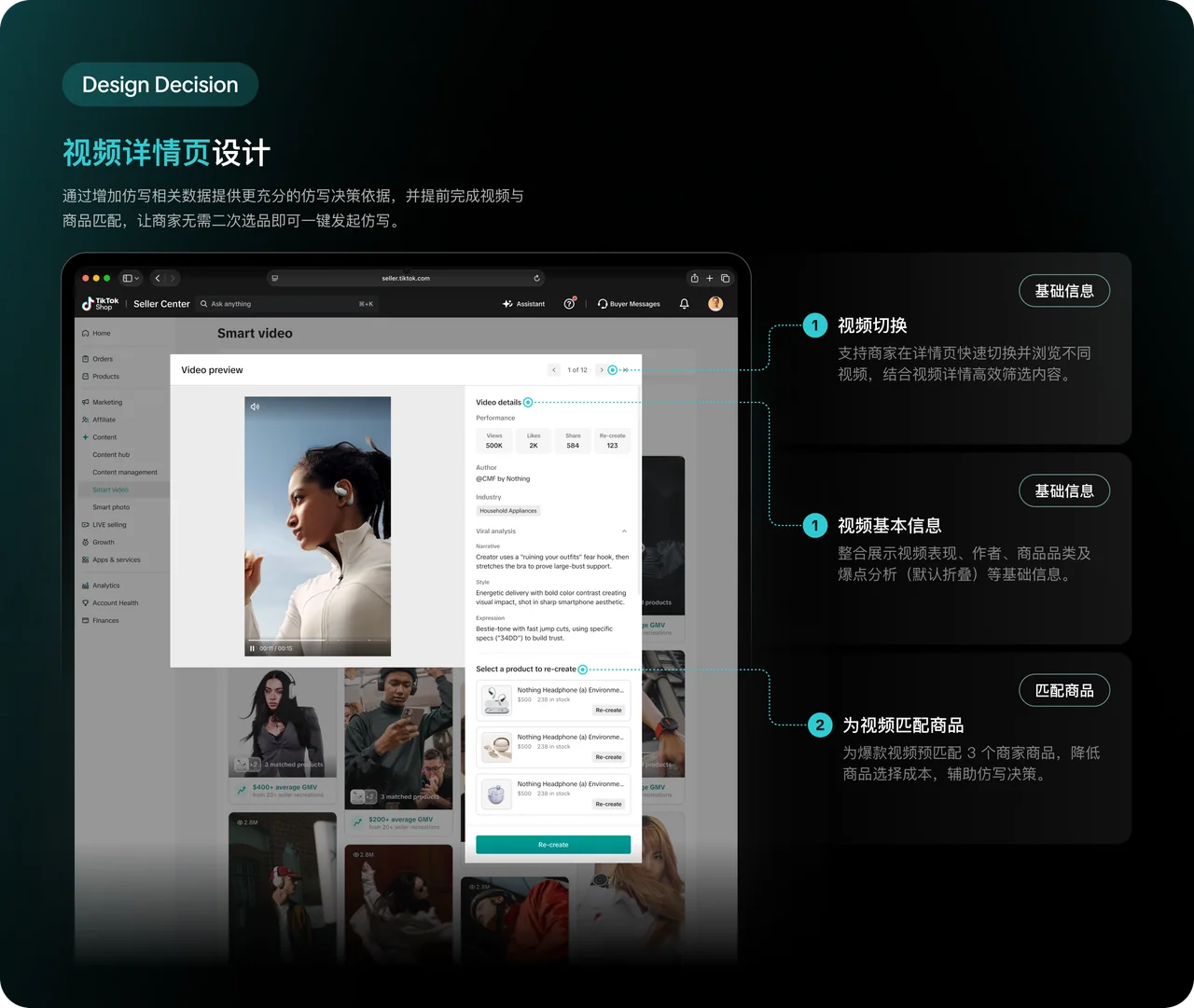Open a new browser tab with plus icon

[709, 278]
